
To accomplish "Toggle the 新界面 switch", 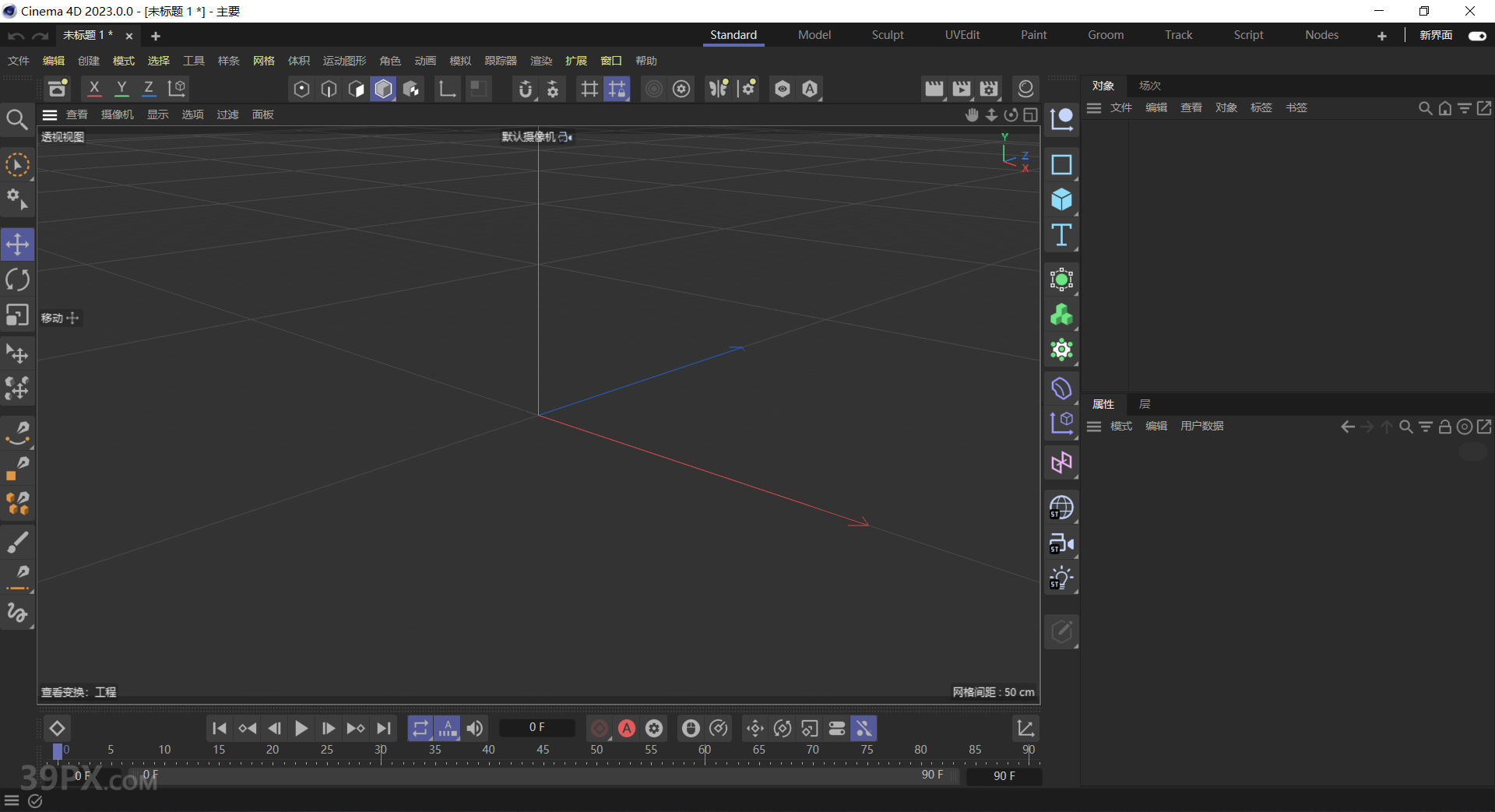I will tap(1476, 36).
